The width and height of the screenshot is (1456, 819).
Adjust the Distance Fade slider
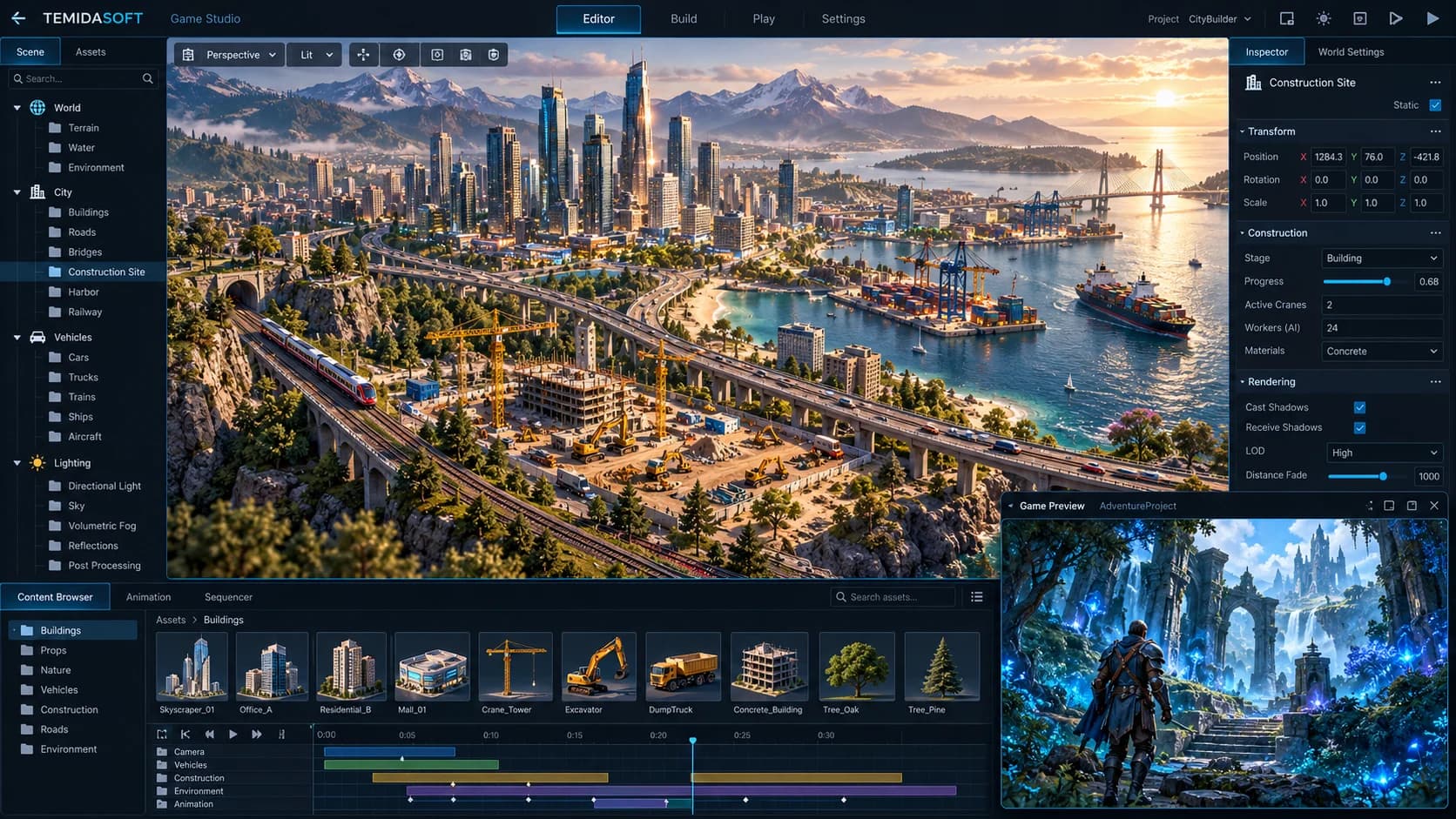[1368, 476]
